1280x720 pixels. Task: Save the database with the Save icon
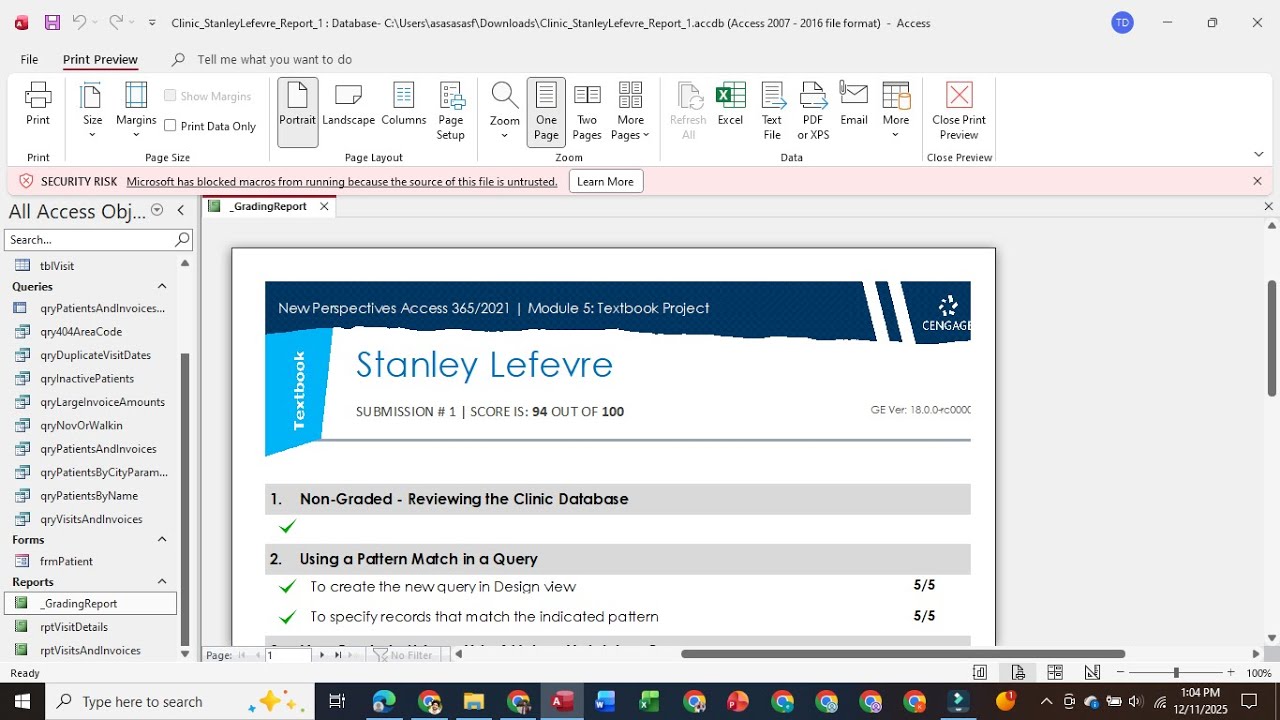click(x=52, y=22)
